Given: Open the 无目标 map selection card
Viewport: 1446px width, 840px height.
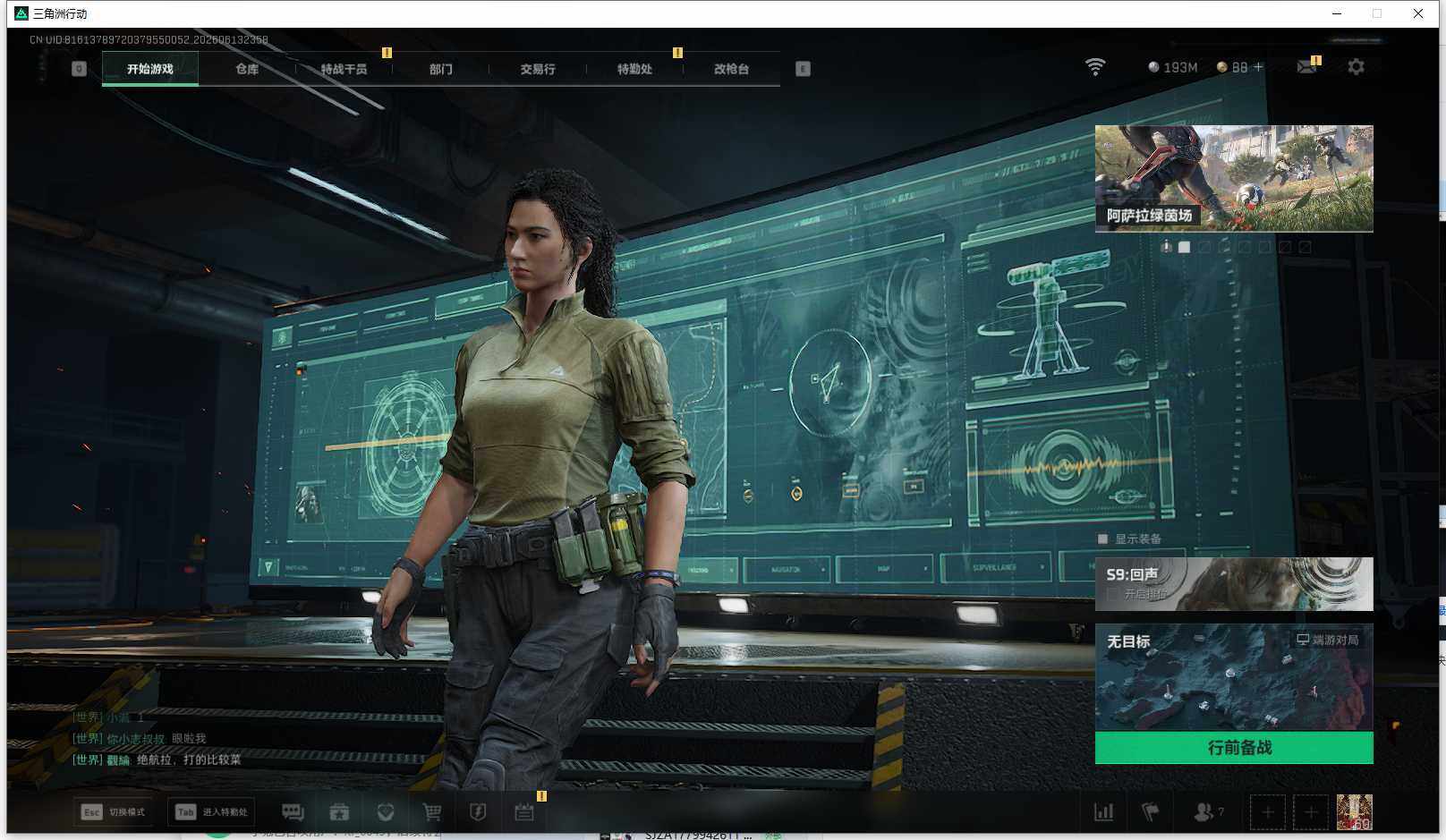Looking at the screenshot, I should [1234, 678].
